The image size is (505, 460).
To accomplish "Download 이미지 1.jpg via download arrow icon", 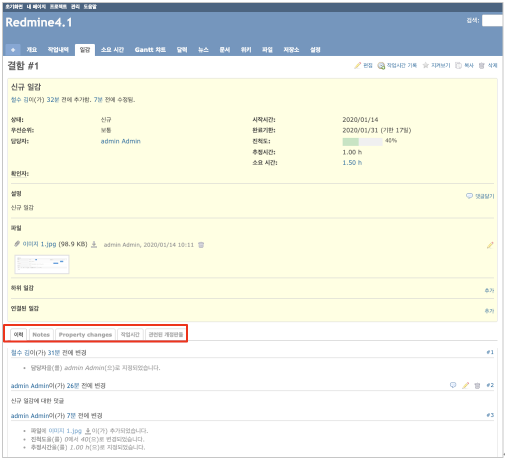I will pyautogui.click(x=94, y=244).
